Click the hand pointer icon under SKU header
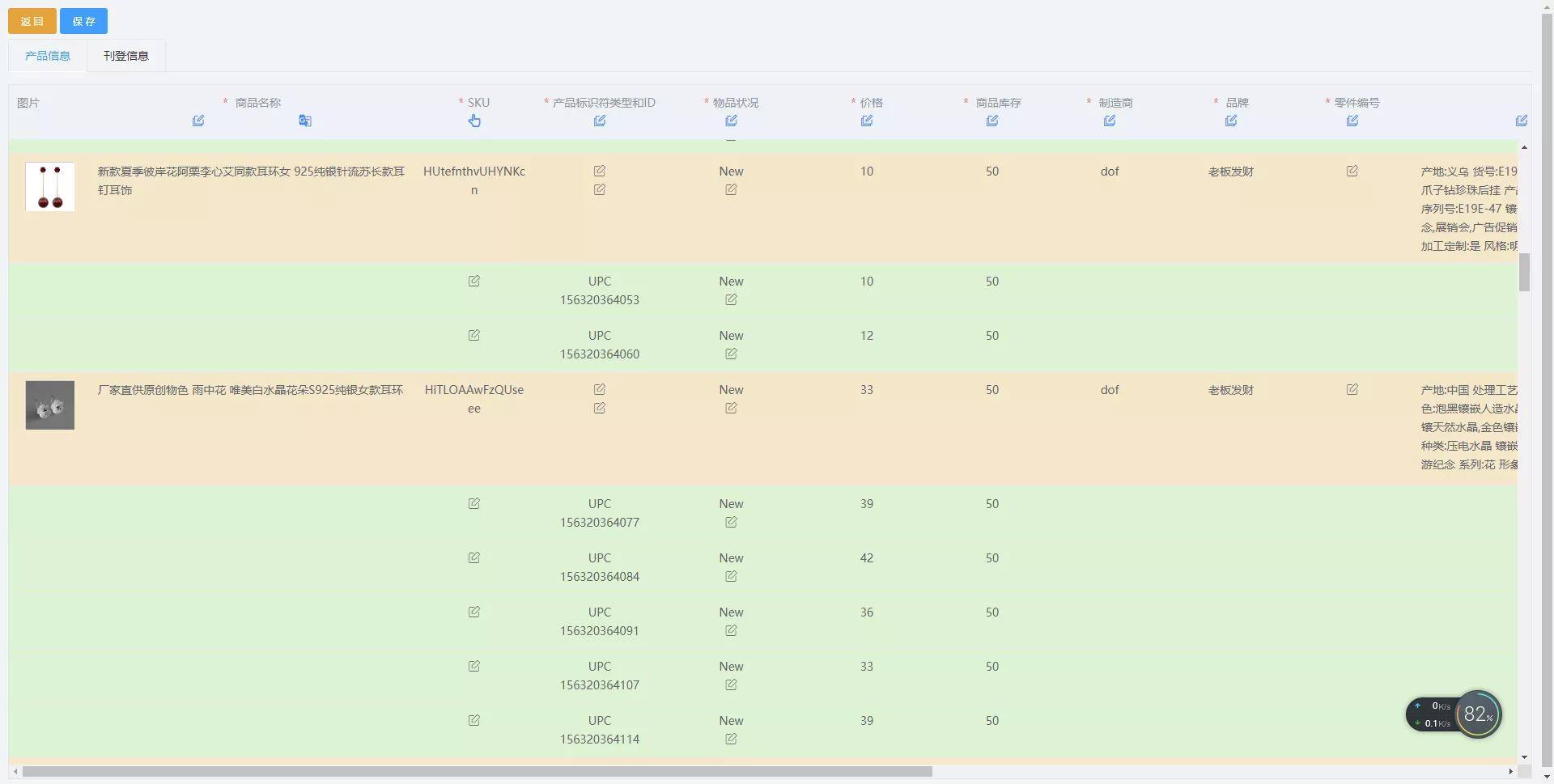Viewport: 1554px width, 784px height. [474, 121]
